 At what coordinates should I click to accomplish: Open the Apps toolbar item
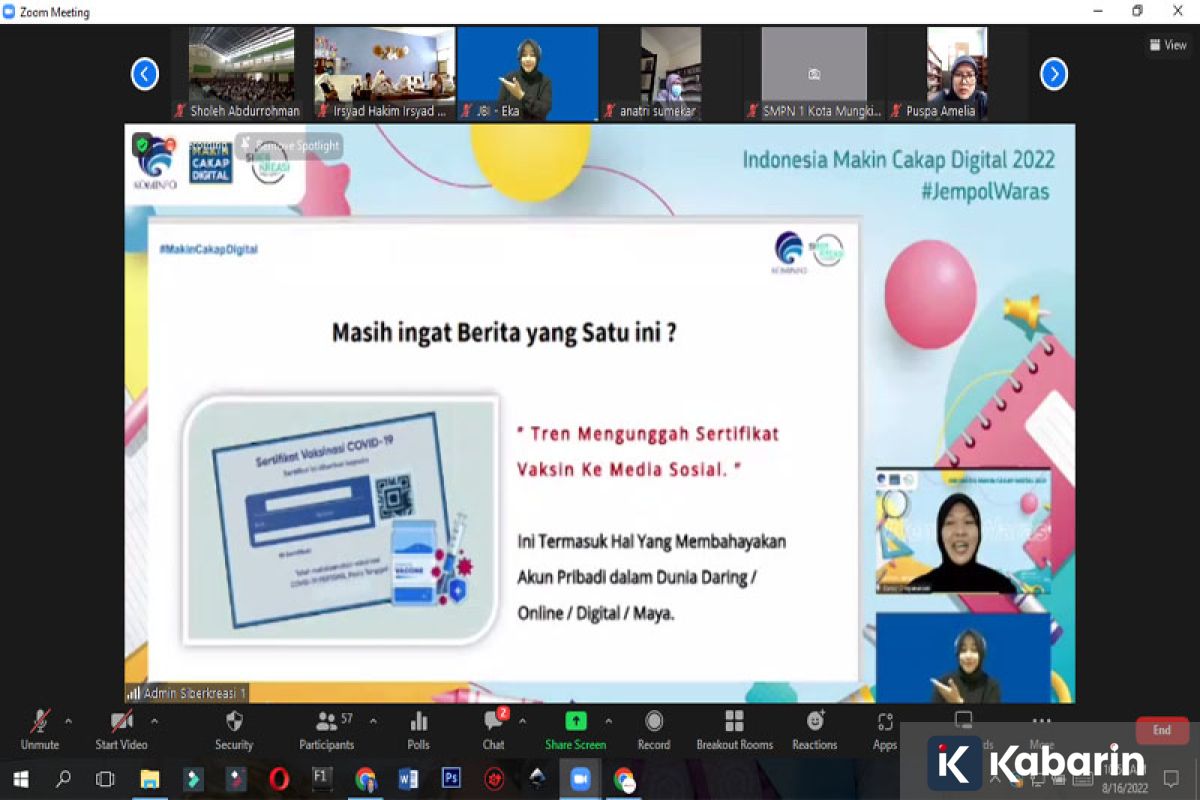point(885,729)
